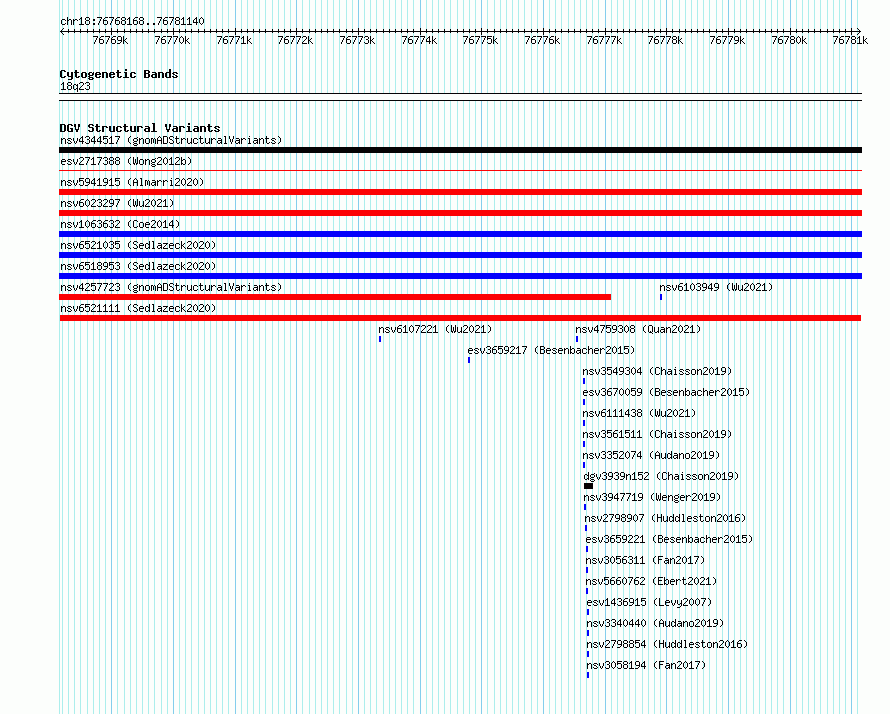Click nsv3352074 (Audano2019) label

(651, 455)
